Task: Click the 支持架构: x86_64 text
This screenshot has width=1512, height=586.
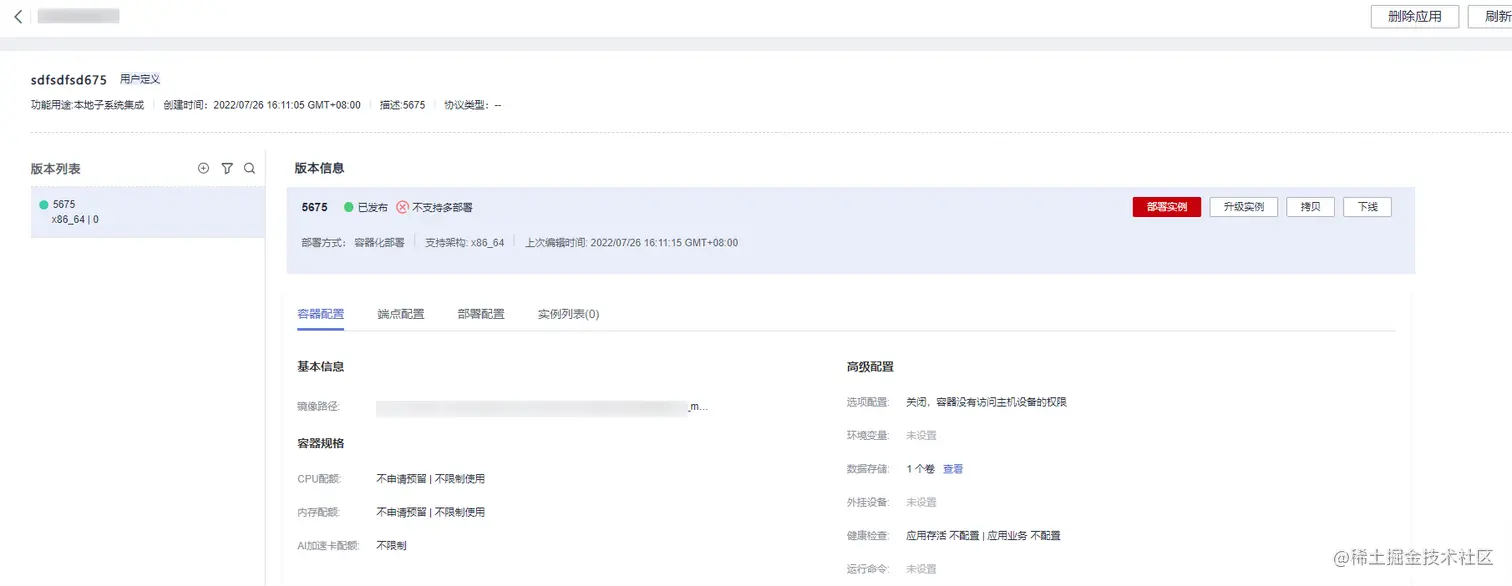Action: click(x=464, y=242)
